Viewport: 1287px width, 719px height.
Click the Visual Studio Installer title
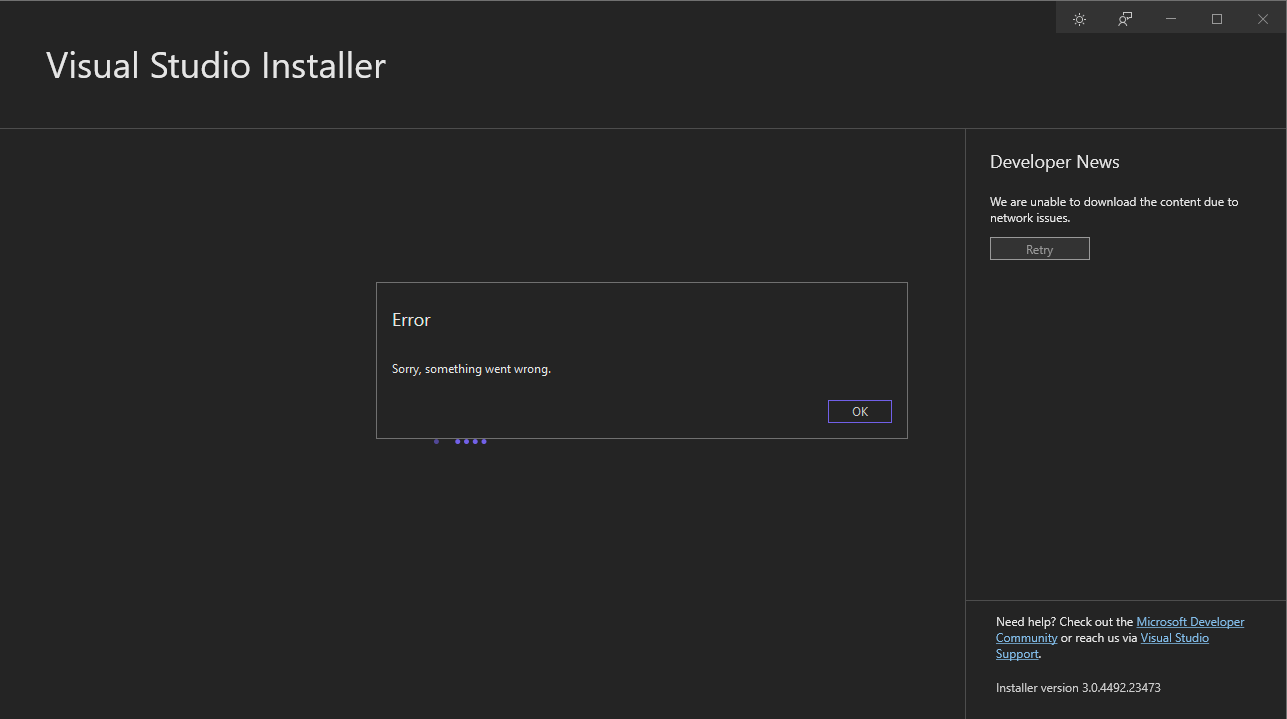[216, 66]
